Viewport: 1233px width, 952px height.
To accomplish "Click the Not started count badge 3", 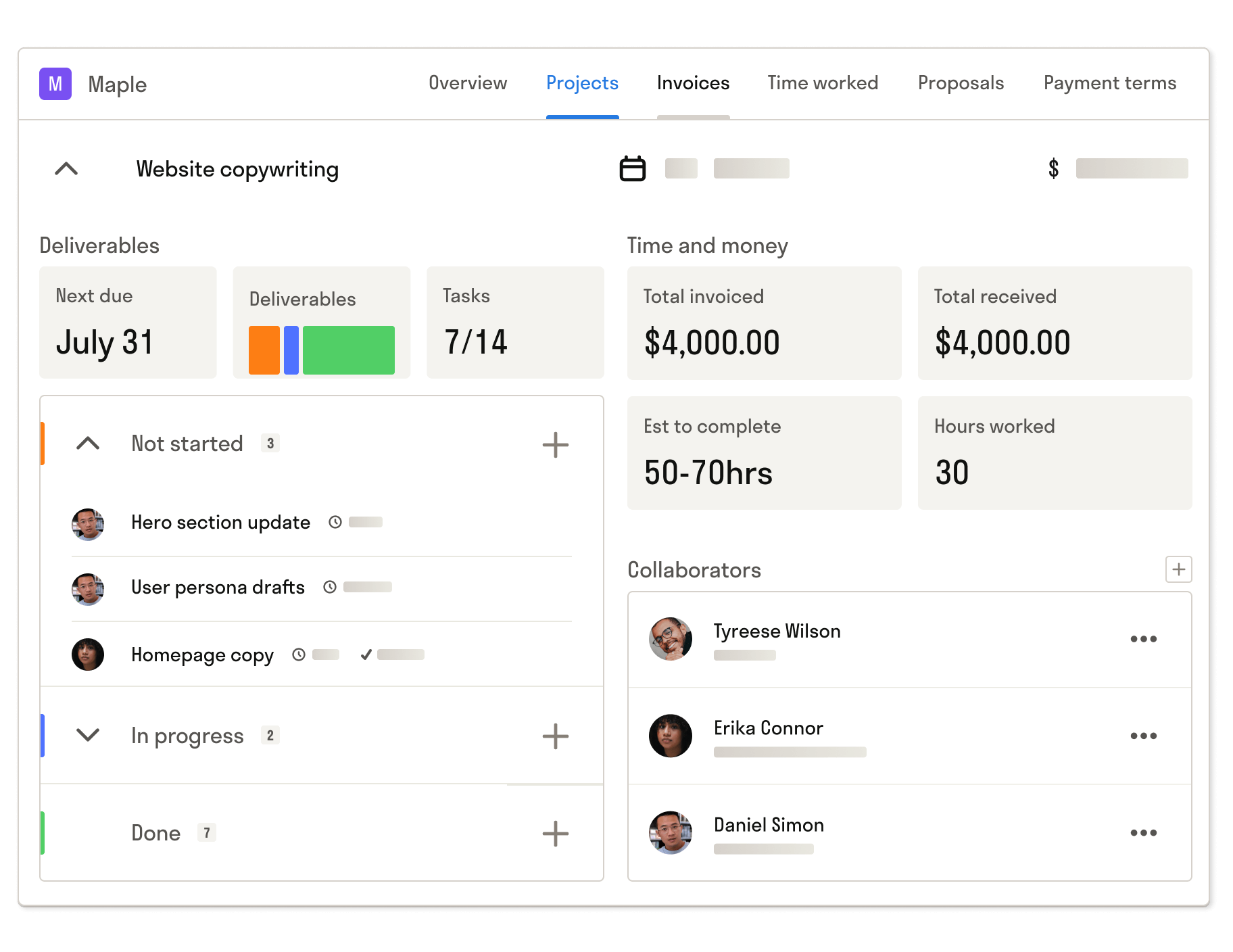I will (x=270, y=444).
